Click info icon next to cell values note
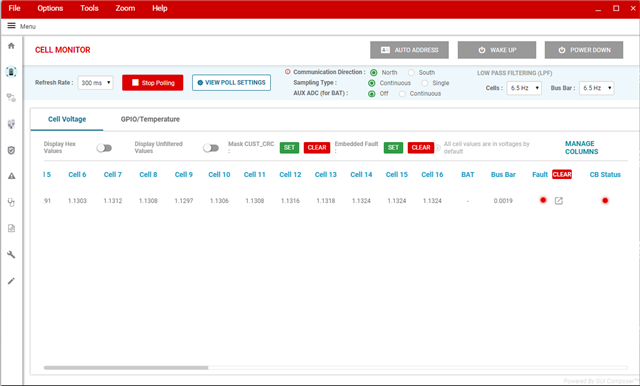The width and height of the screenshot is (640, 386). [438, 148]
